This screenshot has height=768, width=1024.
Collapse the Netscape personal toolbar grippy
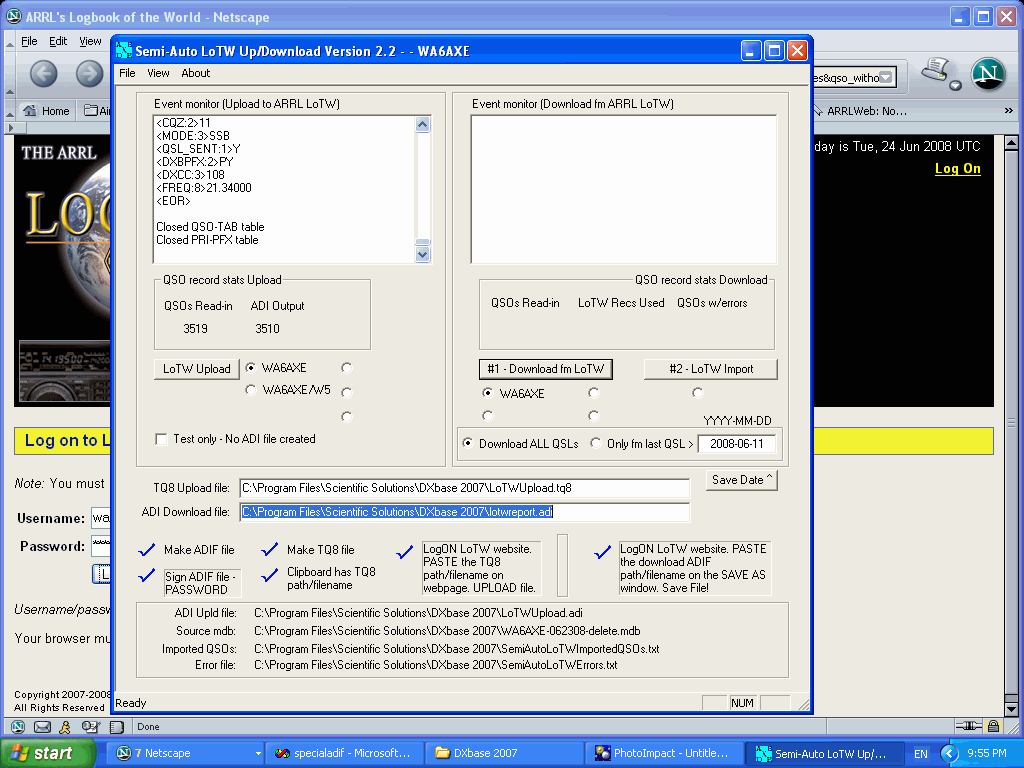click(x=10, y=110)
